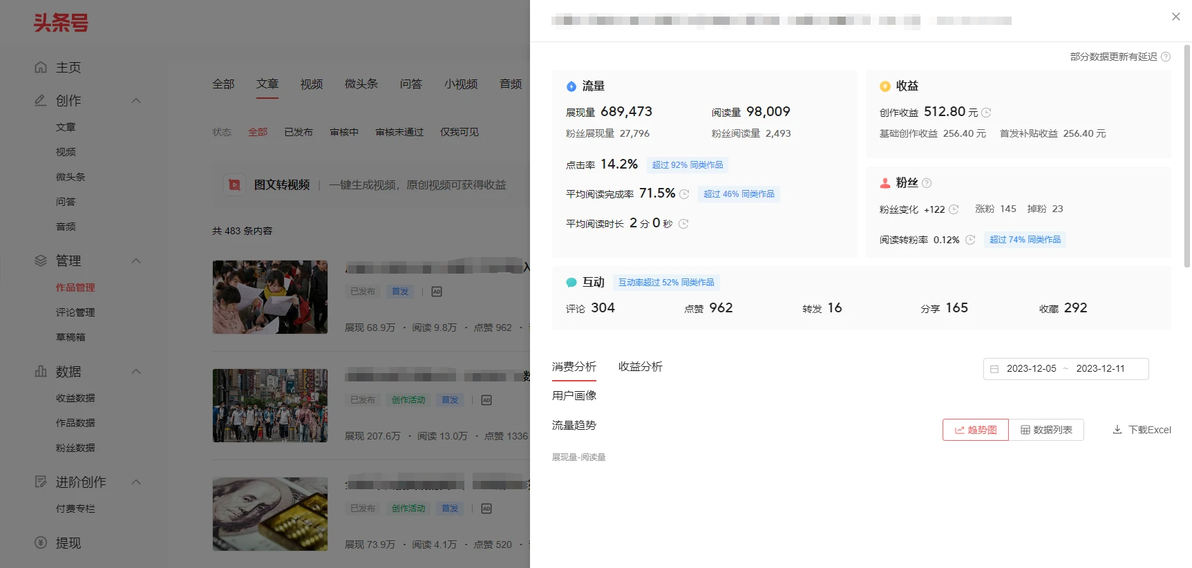Click the 下载Excel download icon

click(1118, 430)
